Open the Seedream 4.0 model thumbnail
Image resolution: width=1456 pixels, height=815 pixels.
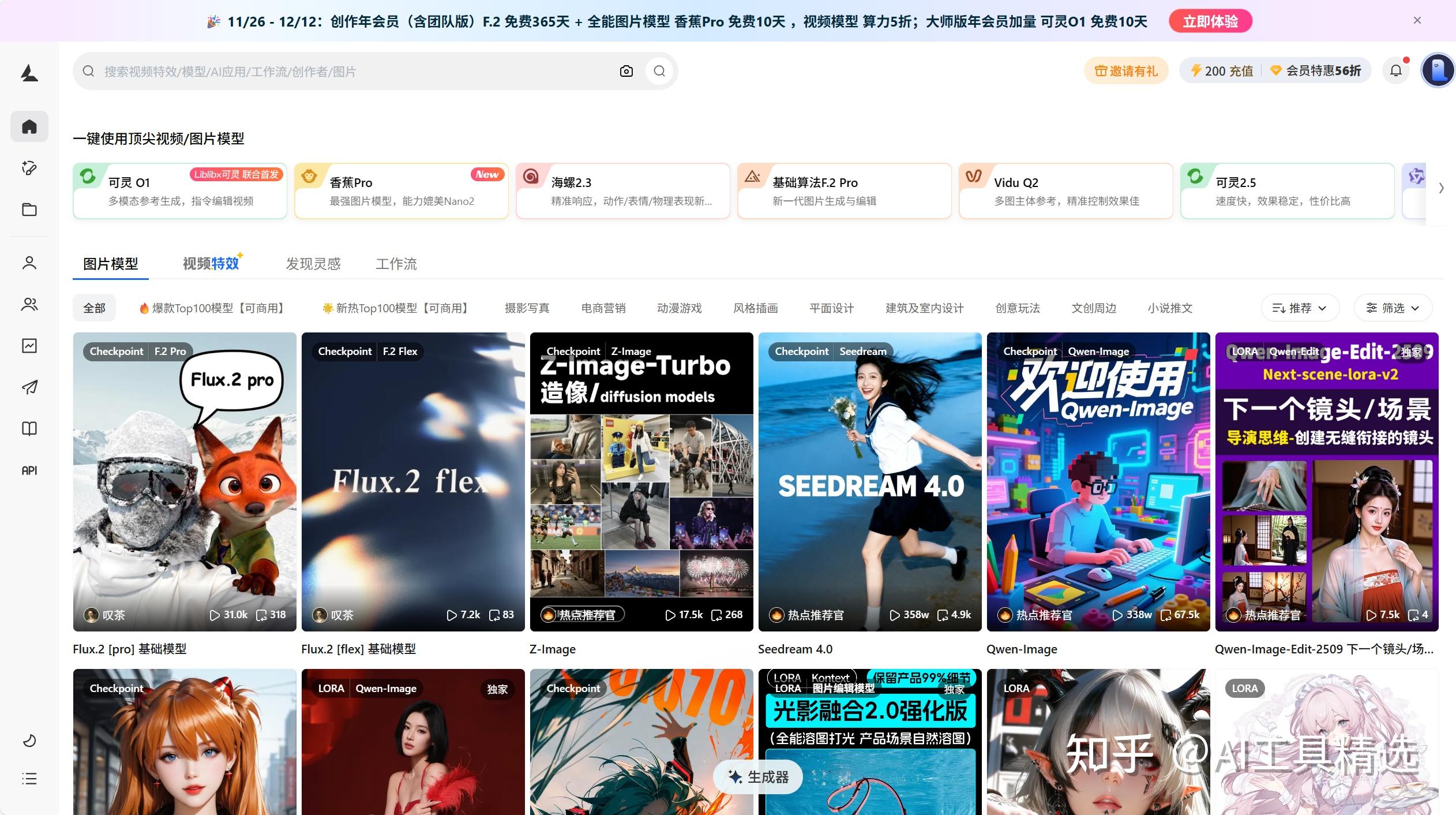(x=869, y=481)
